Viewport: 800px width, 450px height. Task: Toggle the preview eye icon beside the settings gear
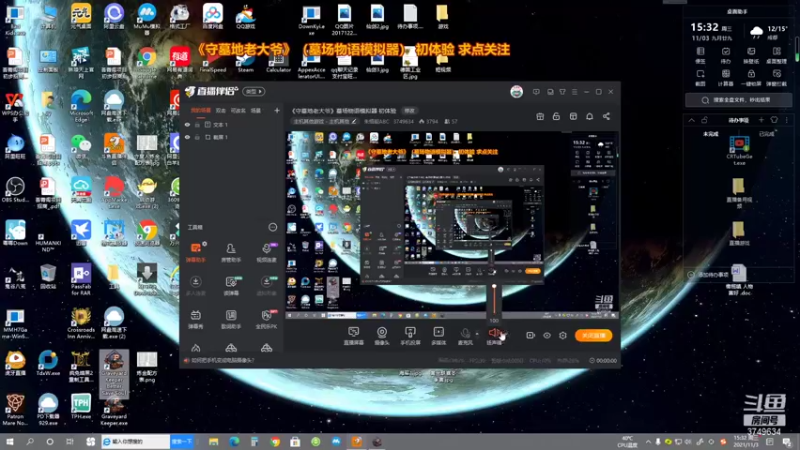(546, 335)
